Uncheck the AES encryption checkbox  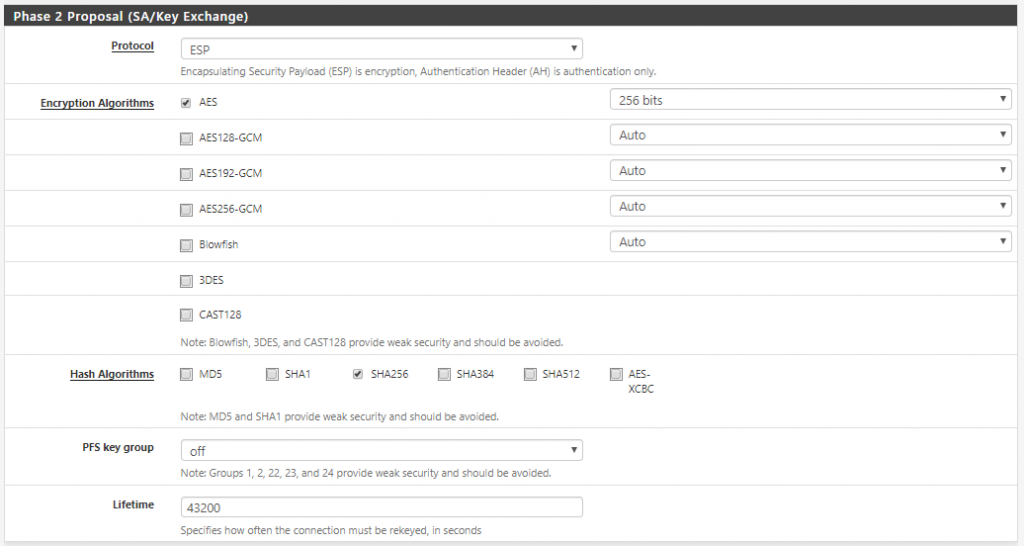click(186, 103)
